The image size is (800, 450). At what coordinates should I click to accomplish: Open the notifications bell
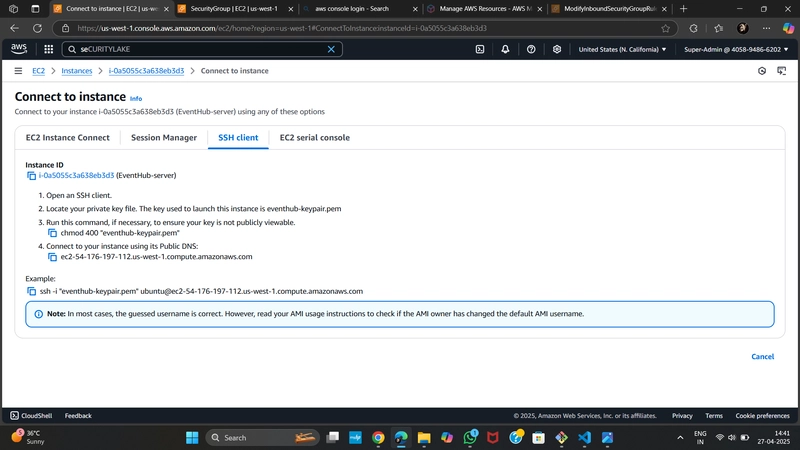[505, 49]
